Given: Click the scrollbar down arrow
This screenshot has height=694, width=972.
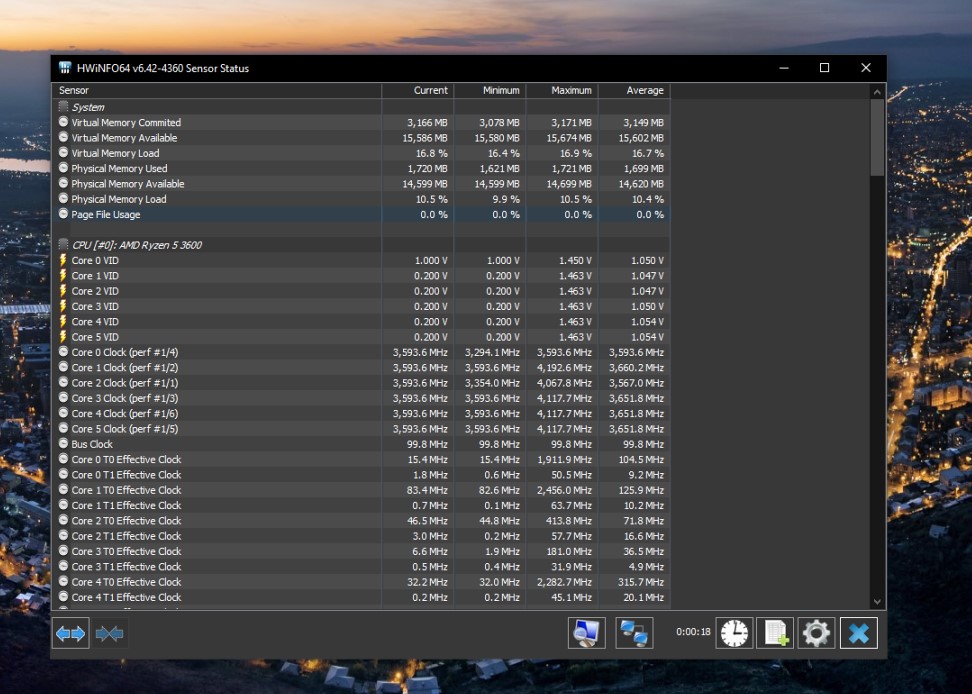Looking at the screenshot, I should point(877,601).
